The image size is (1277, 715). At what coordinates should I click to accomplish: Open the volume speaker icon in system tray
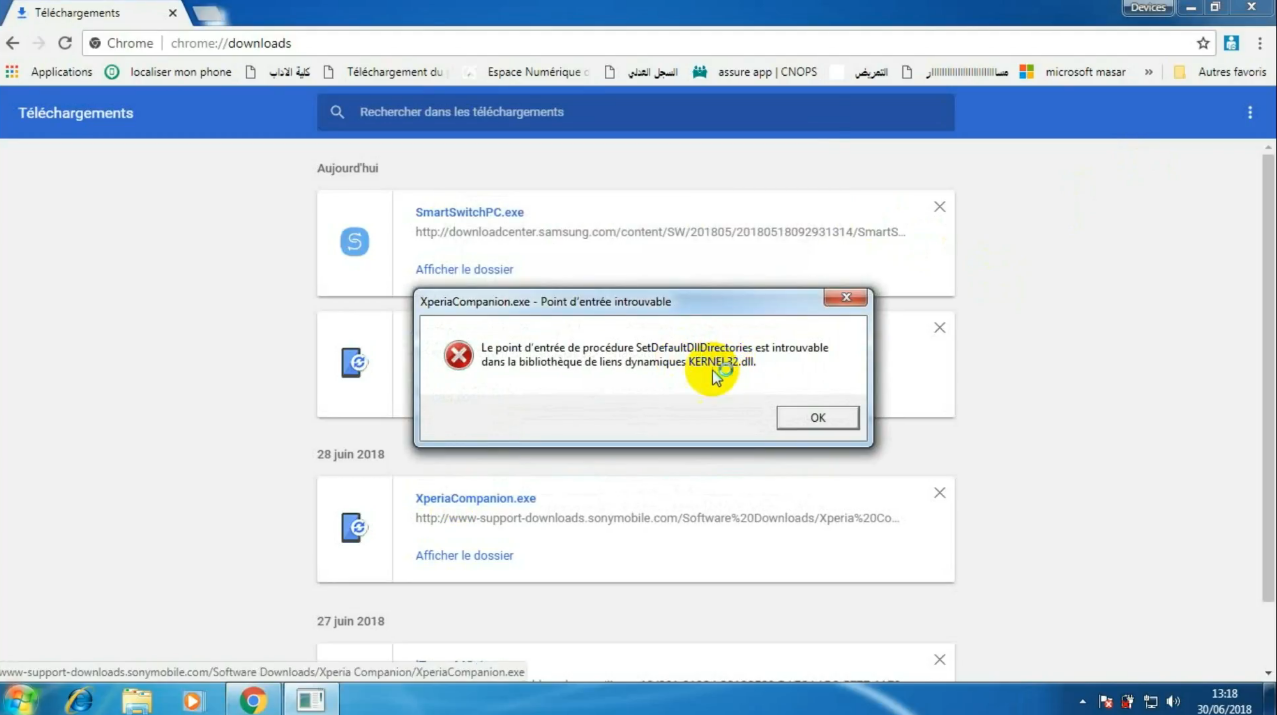(x=1172, y=701)
